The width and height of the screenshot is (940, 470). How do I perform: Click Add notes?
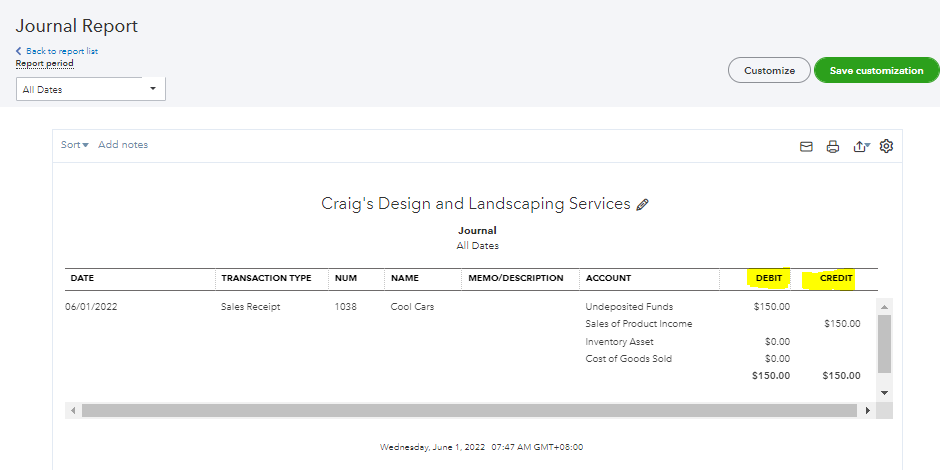(123, 145)
